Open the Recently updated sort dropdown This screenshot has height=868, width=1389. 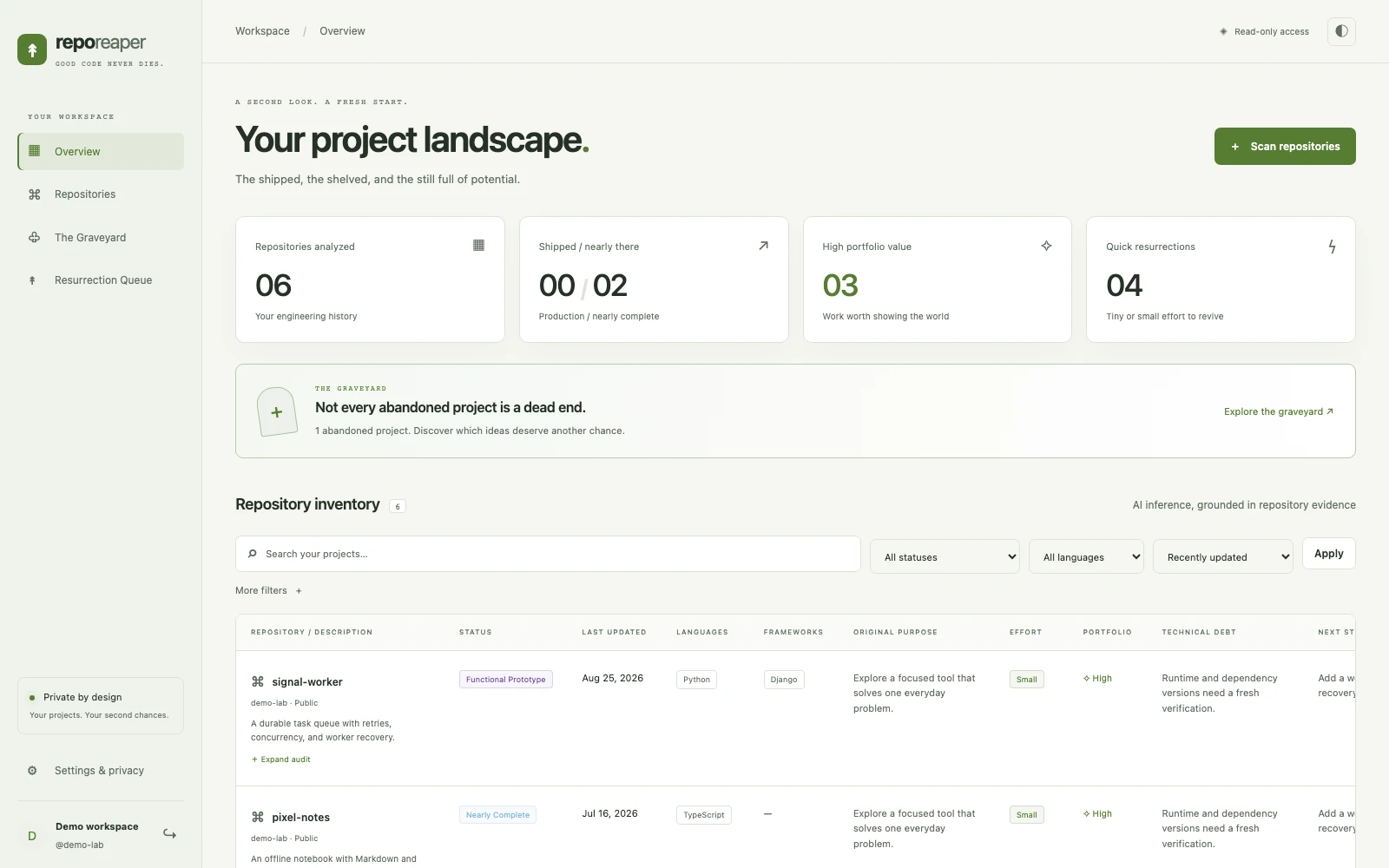1223,556
